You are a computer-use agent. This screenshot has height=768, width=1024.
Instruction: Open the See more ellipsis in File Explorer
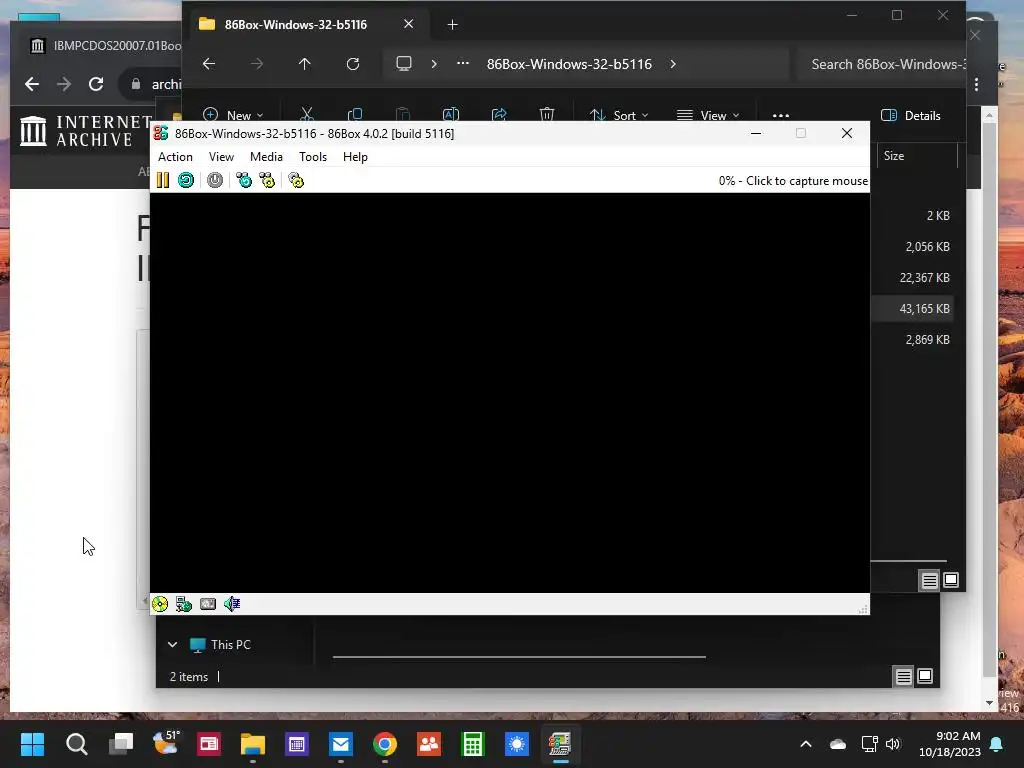(781, 115)
